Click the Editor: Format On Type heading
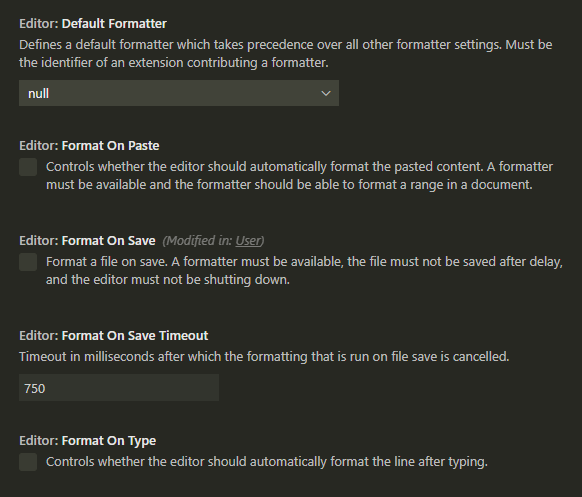 coord(88,441)
